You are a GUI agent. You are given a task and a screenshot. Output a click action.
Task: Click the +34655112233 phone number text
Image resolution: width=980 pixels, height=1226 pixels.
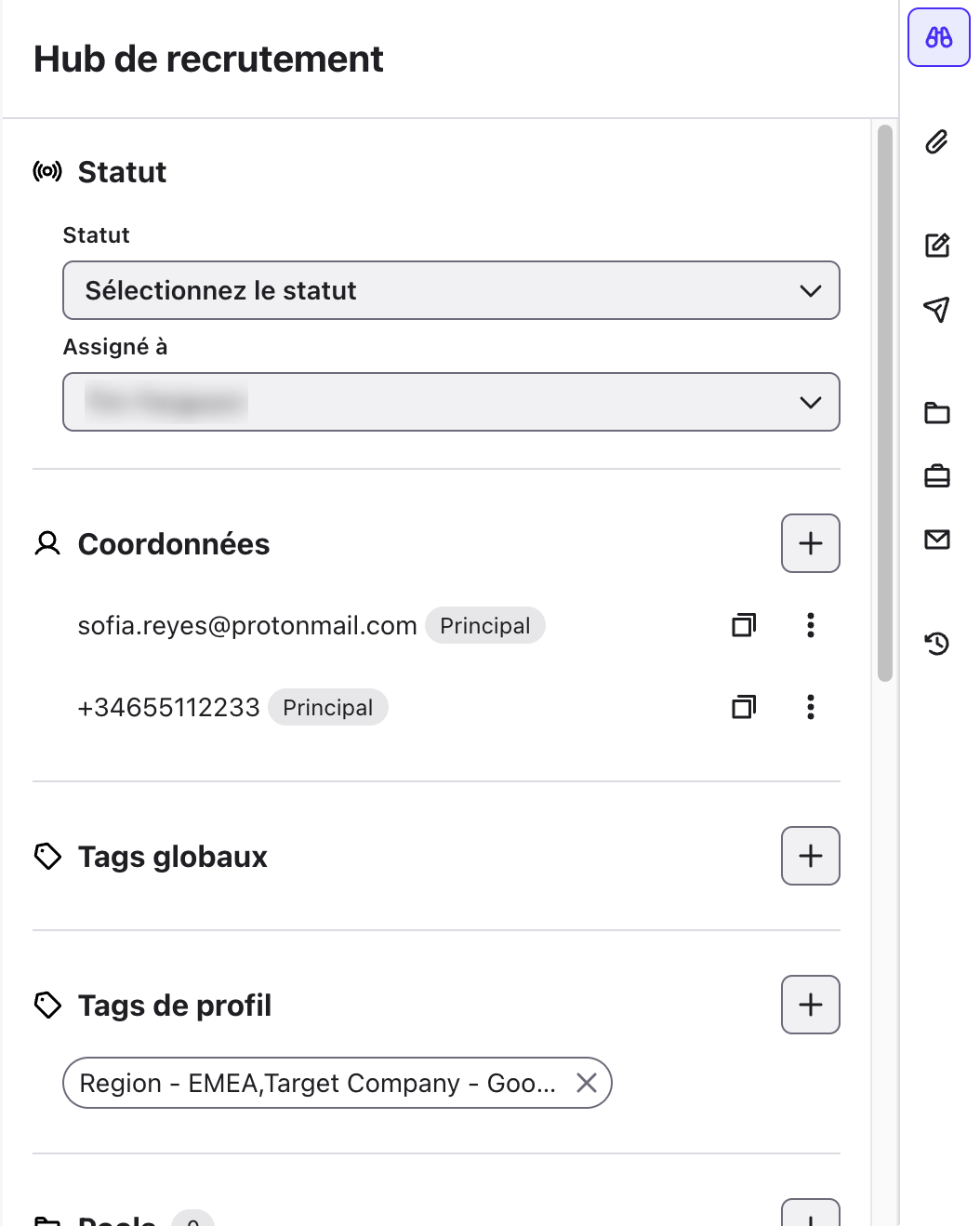(x=169, y=708)
